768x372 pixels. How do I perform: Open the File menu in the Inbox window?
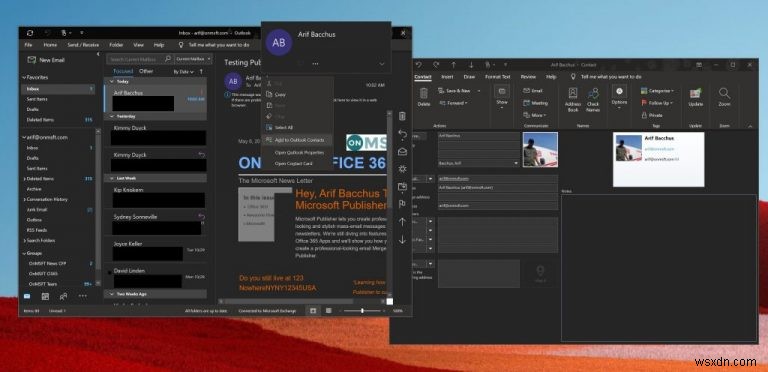28,45
